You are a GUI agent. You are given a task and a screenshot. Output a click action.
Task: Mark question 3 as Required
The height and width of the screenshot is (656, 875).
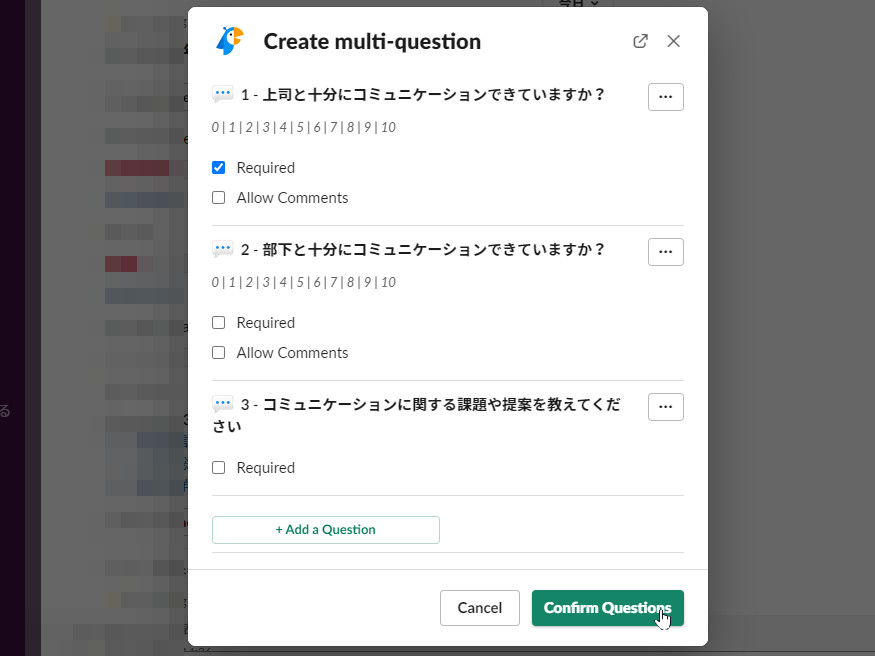[x=219, y=468]
